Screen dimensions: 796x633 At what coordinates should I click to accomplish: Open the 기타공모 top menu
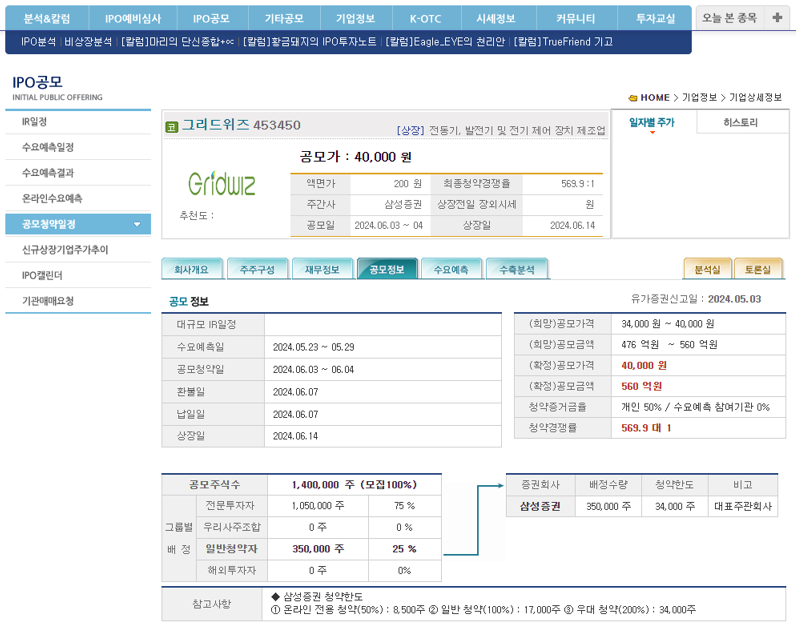tap(284, 19)
